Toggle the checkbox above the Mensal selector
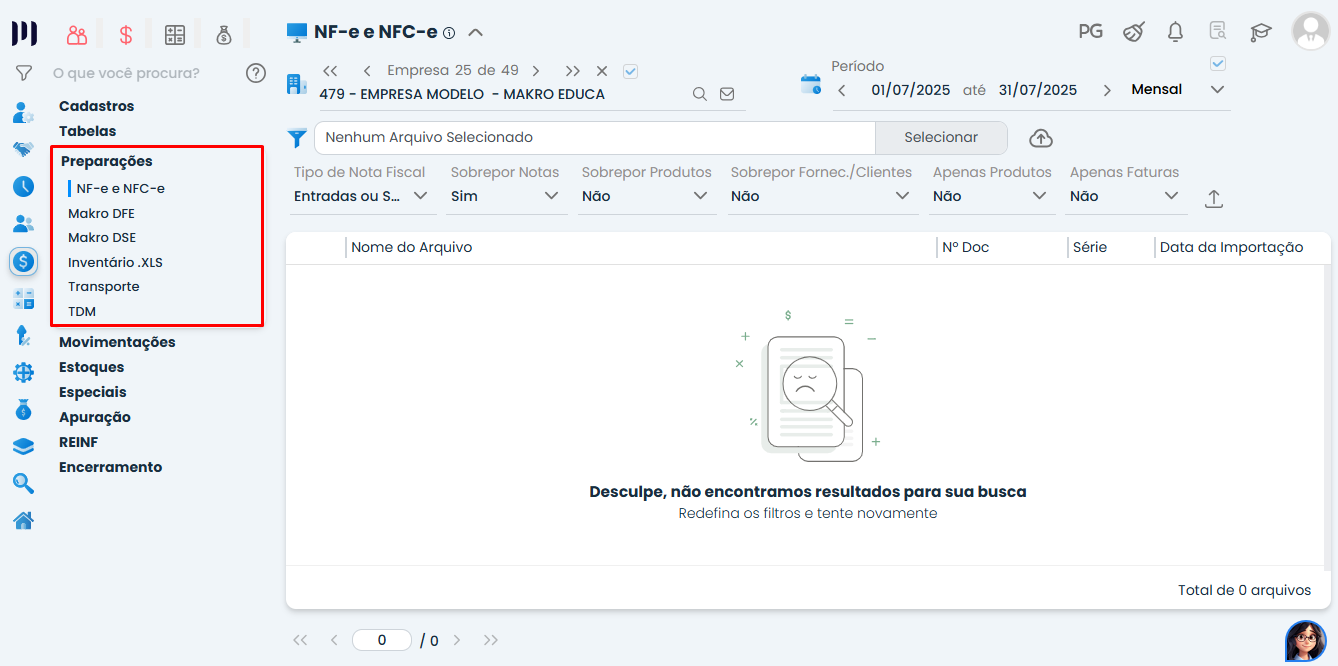This screenshot has width=1338, height=666. coord(1217,64)
